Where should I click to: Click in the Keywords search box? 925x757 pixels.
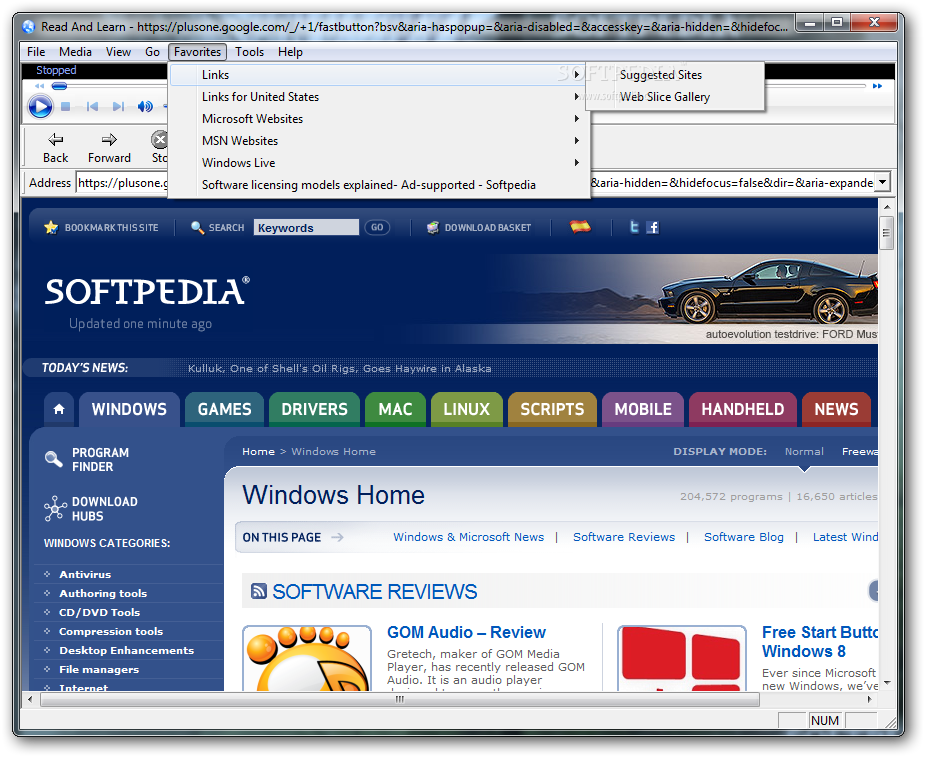pyautogui.click(x=306, y=227)
